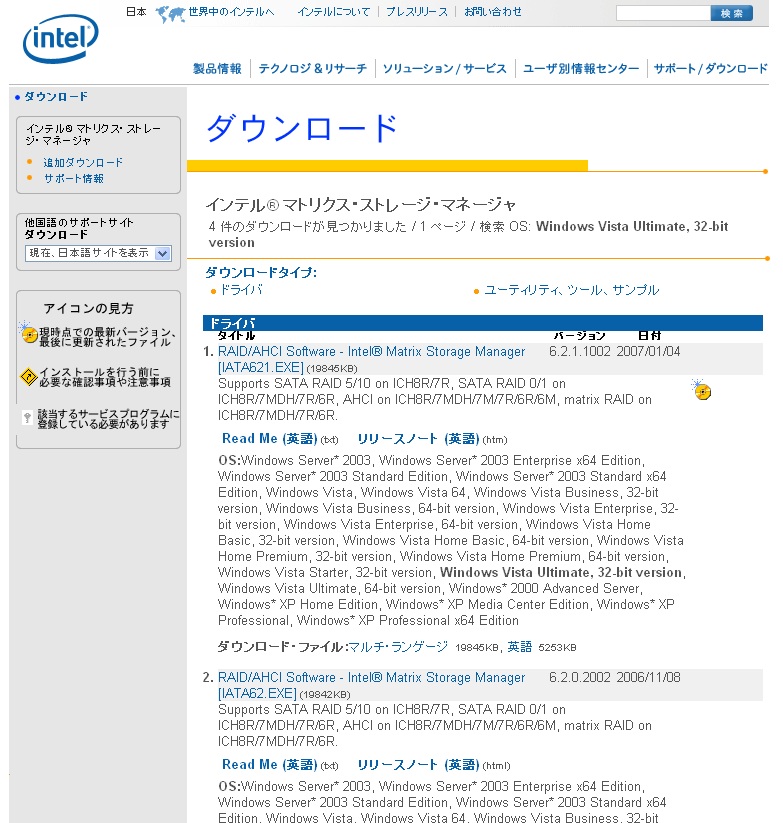Click アイコンの見方 legend heading
Screen dimensions: 783x823
click(88, 308)
